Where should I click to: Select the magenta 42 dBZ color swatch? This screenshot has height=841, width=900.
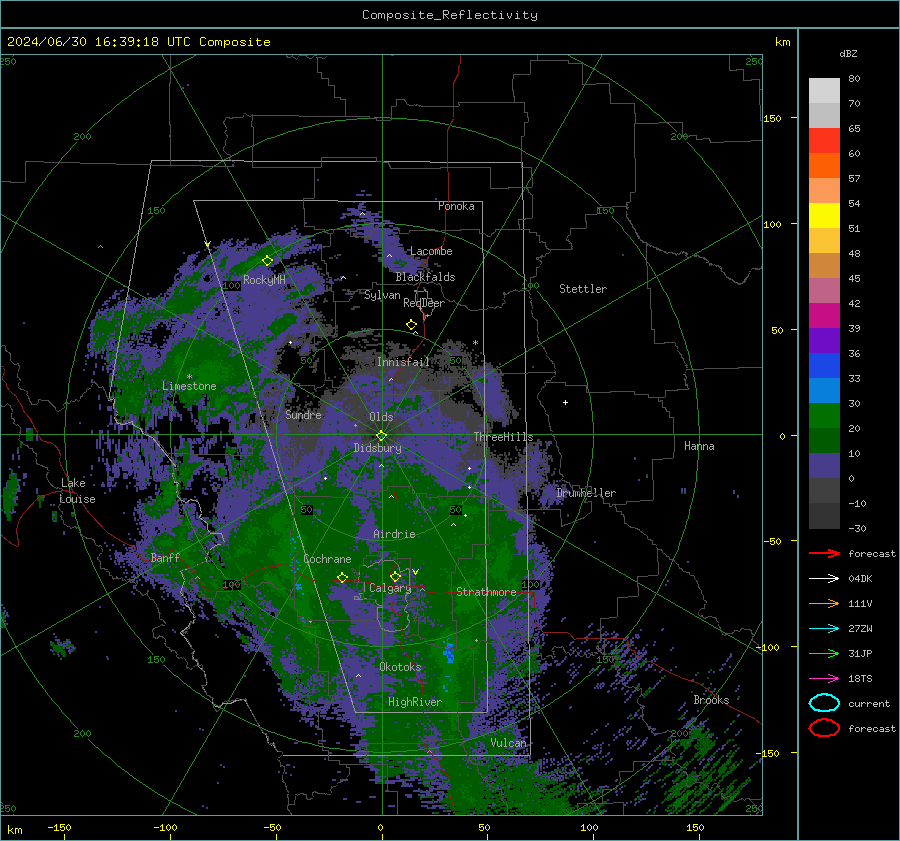point(824,315)
